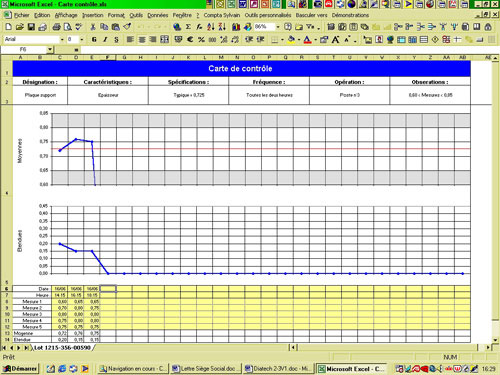Sort ascending with the A-Z icon
Screen dimensions: 500x375
(x=211, y=27)
